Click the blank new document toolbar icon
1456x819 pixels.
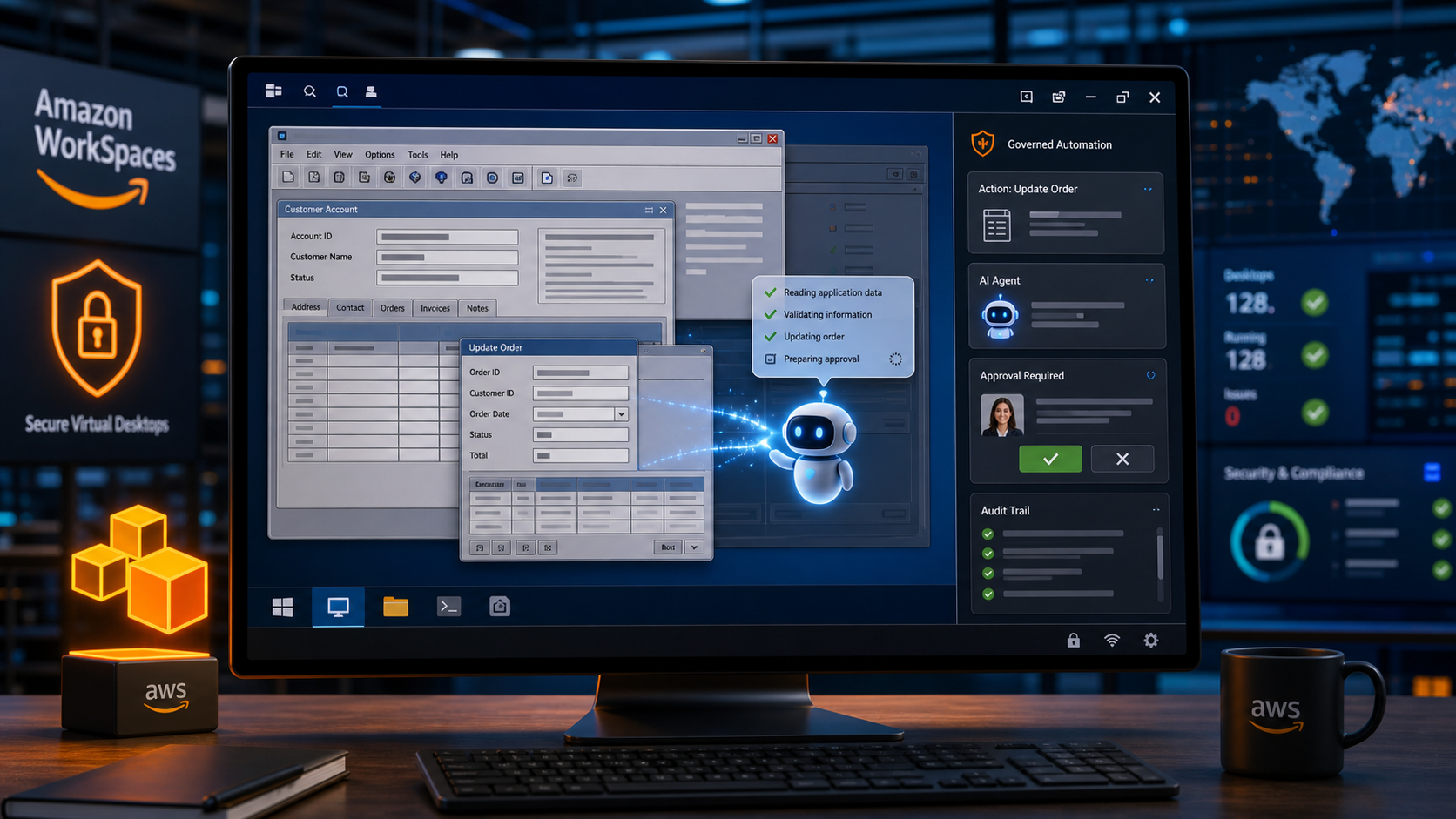288,178
